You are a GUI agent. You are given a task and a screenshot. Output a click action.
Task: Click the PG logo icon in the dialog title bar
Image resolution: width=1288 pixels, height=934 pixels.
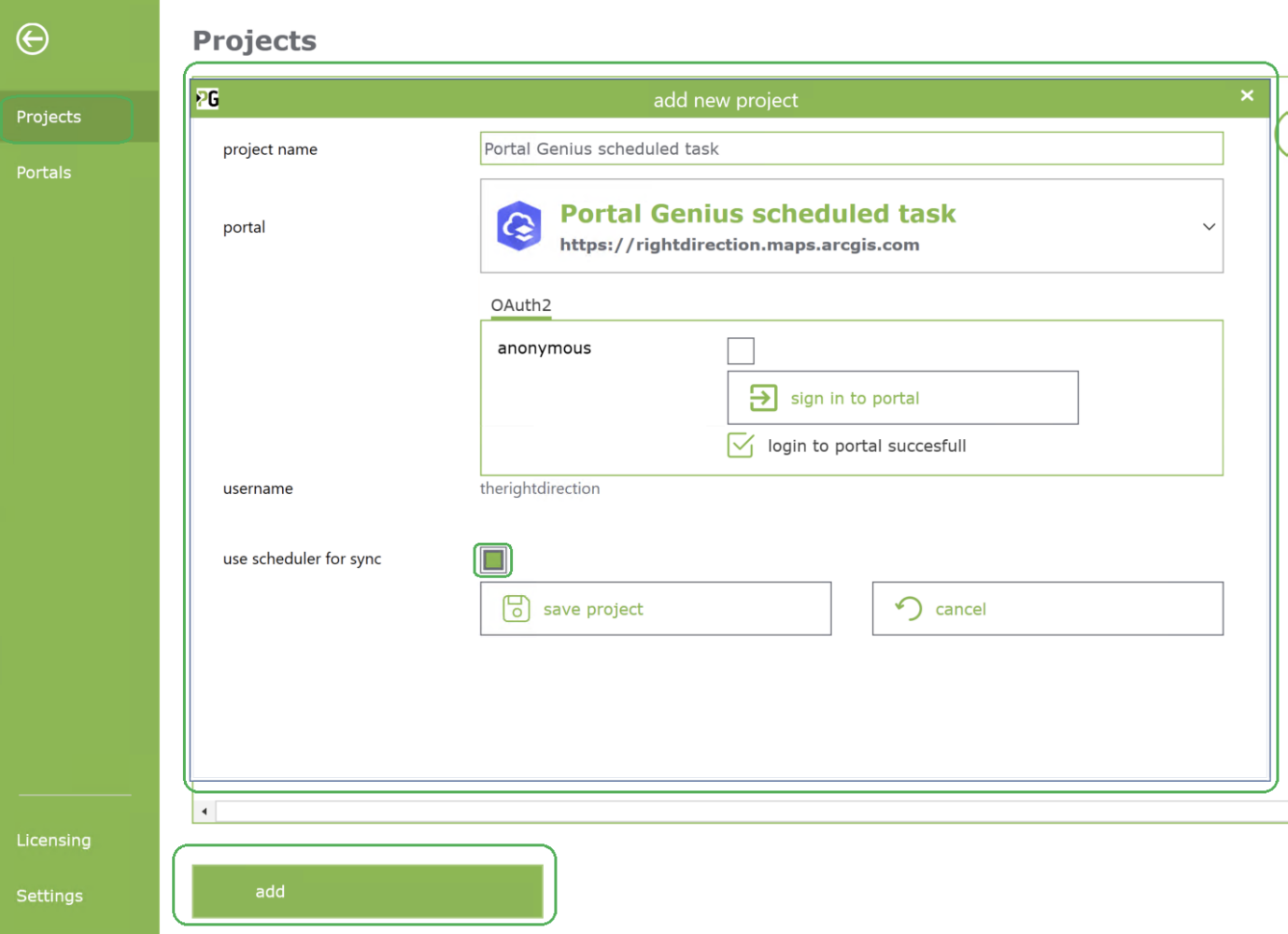click(207, 99)
